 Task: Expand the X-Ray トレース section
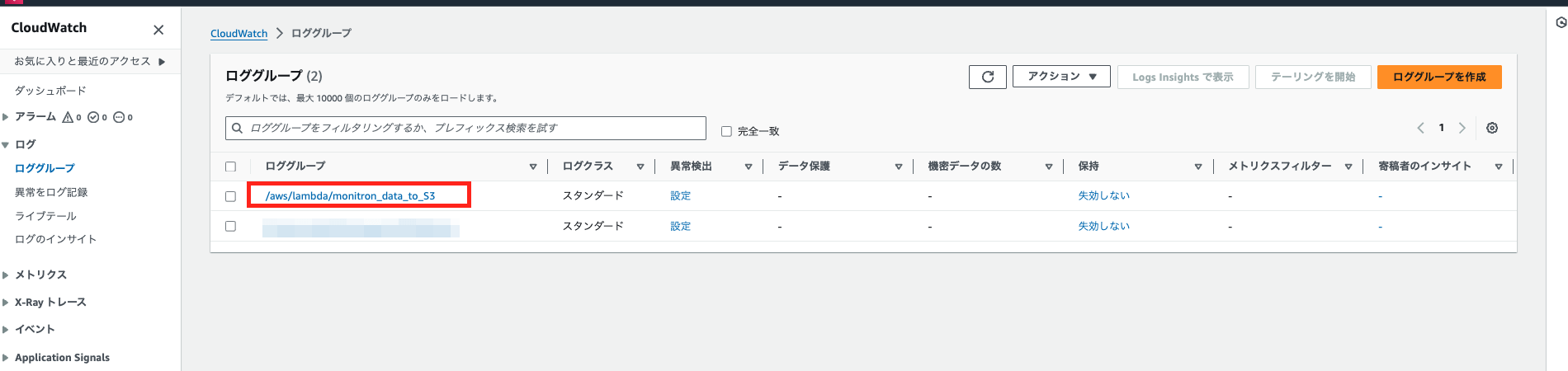point(6,303)
